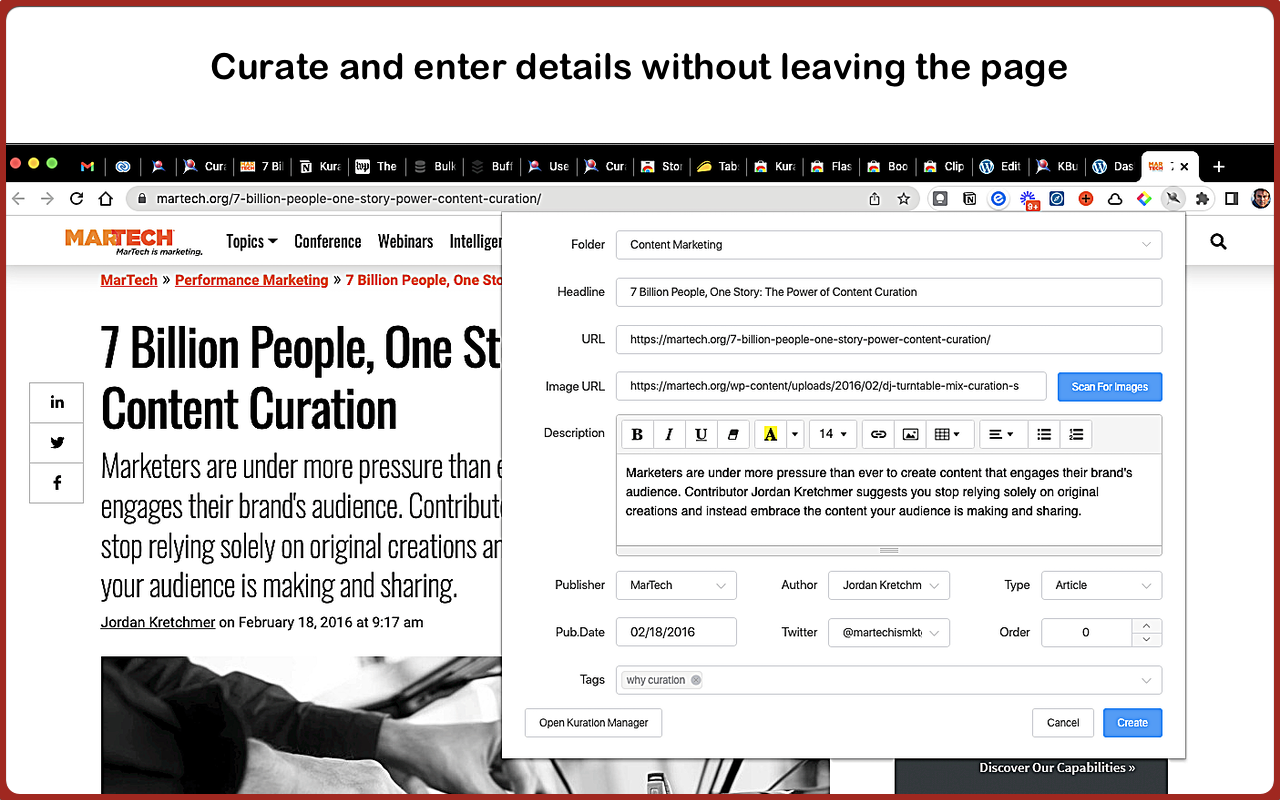Viewport: 1280px width, 800px height.
Task: Click the Notion extension icon
Action: [969, 199]
